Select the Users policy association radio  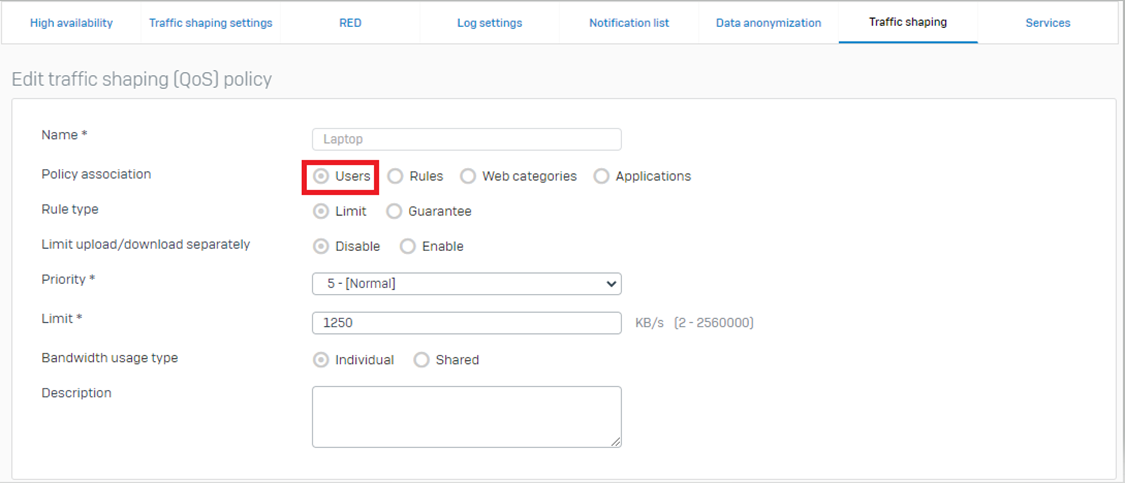(x=321, y=176)
